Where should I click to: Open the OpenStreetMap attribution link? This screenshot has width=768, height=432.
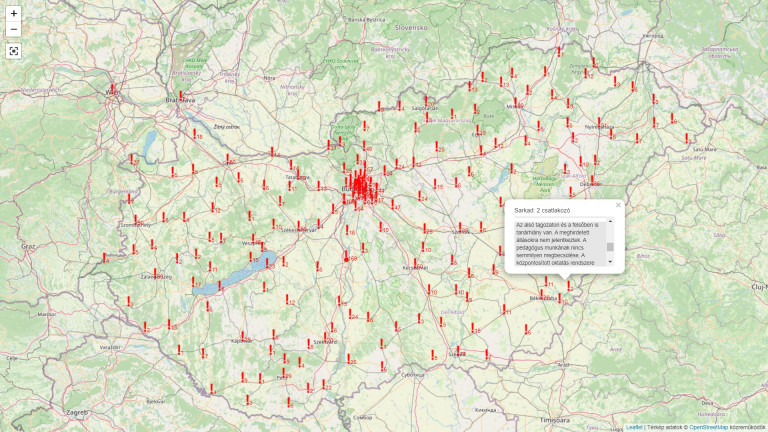[x=708, y=427]
